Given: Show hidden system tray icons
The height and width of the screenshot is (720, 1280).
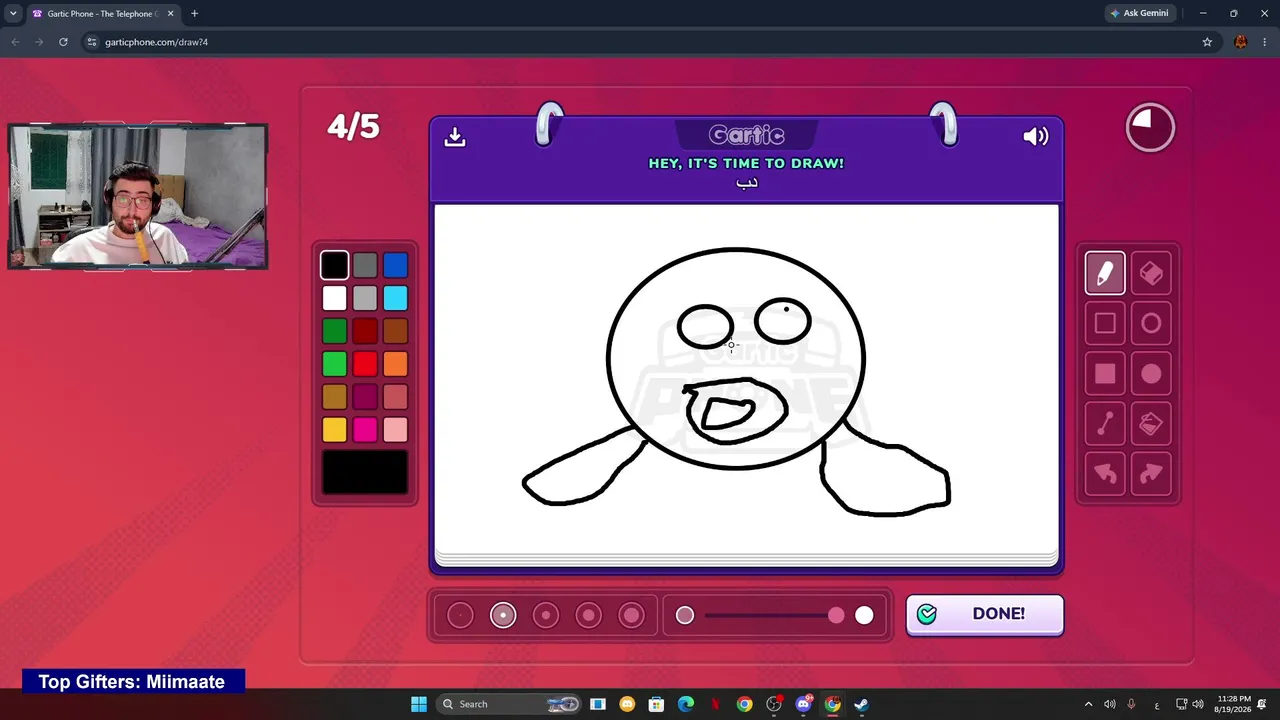Looking at the screenshot, I should point(1089,704).
